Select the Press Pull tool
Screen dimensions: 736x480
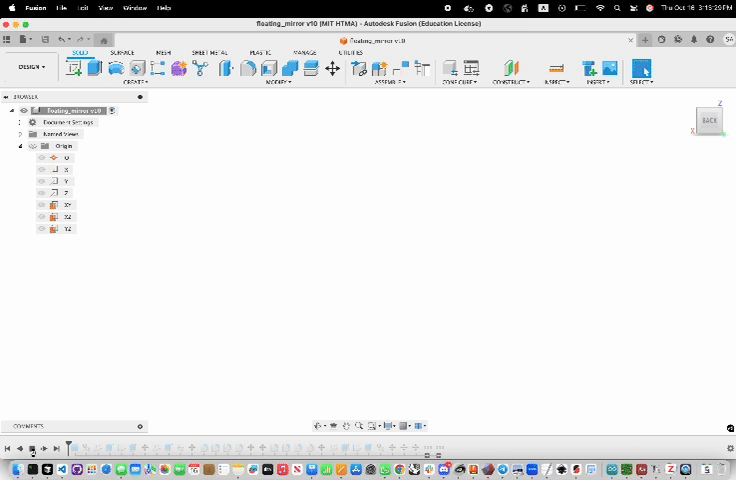pos(226,69)
